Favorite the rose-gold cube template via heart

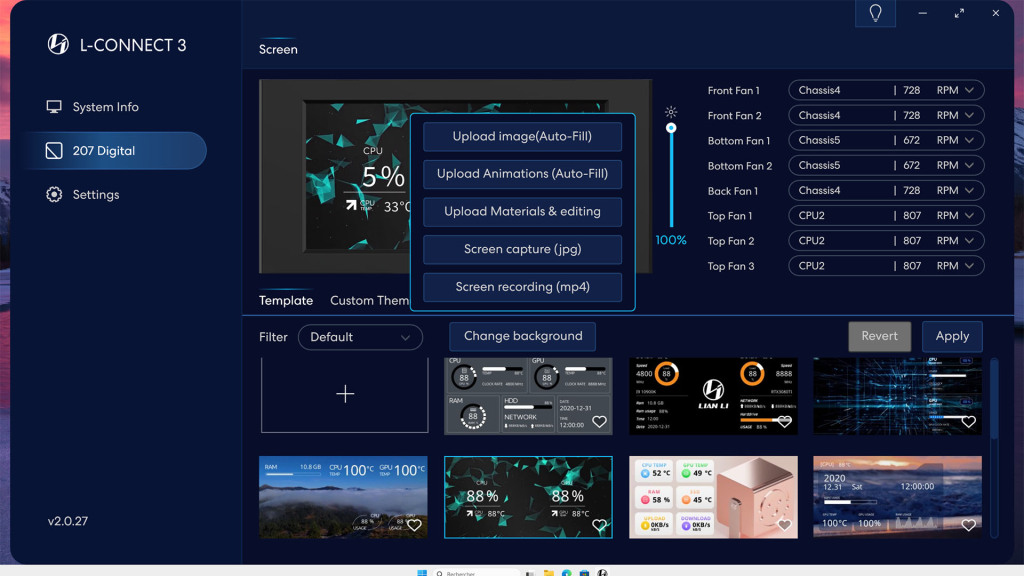tap(784, 525)
